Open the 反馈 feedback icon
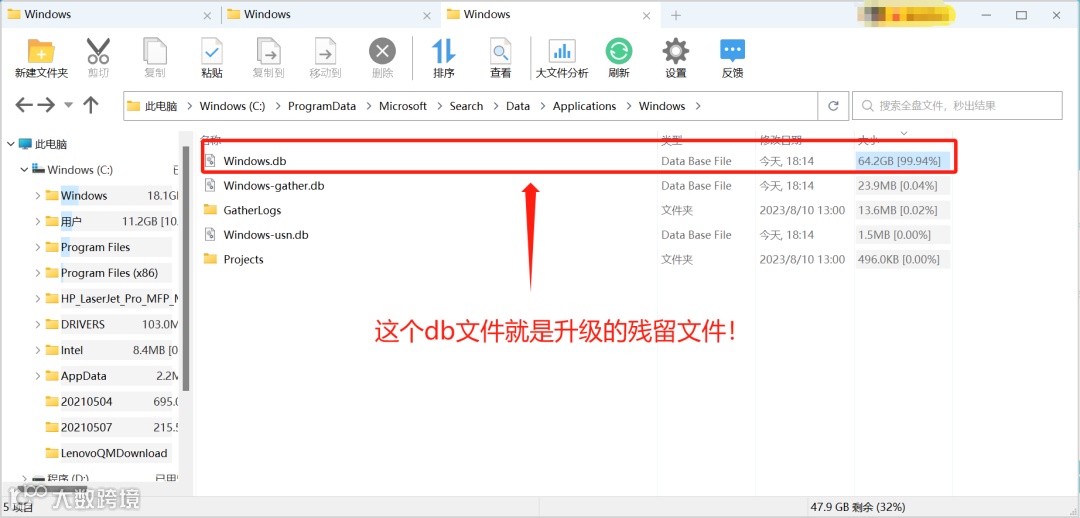This screenshot has height=518, width=1080. tap(732, 50)
